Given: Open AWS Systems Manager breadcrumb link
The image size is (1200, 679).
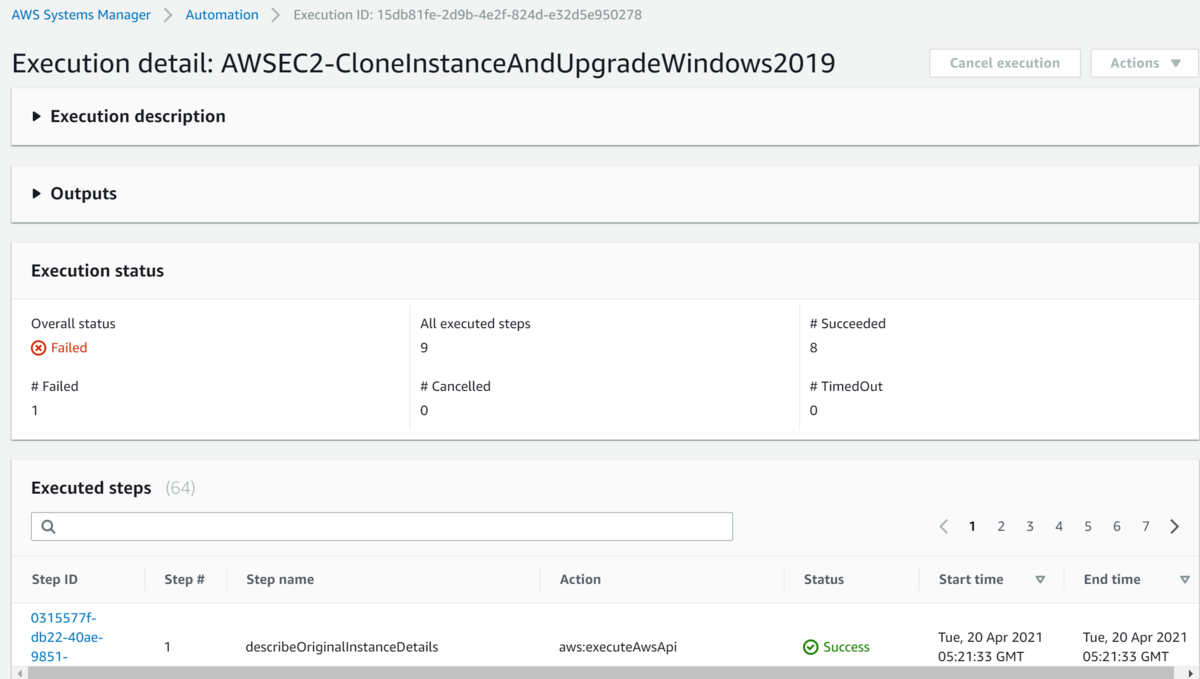Looking at the screenshot, I should point(81,15).
